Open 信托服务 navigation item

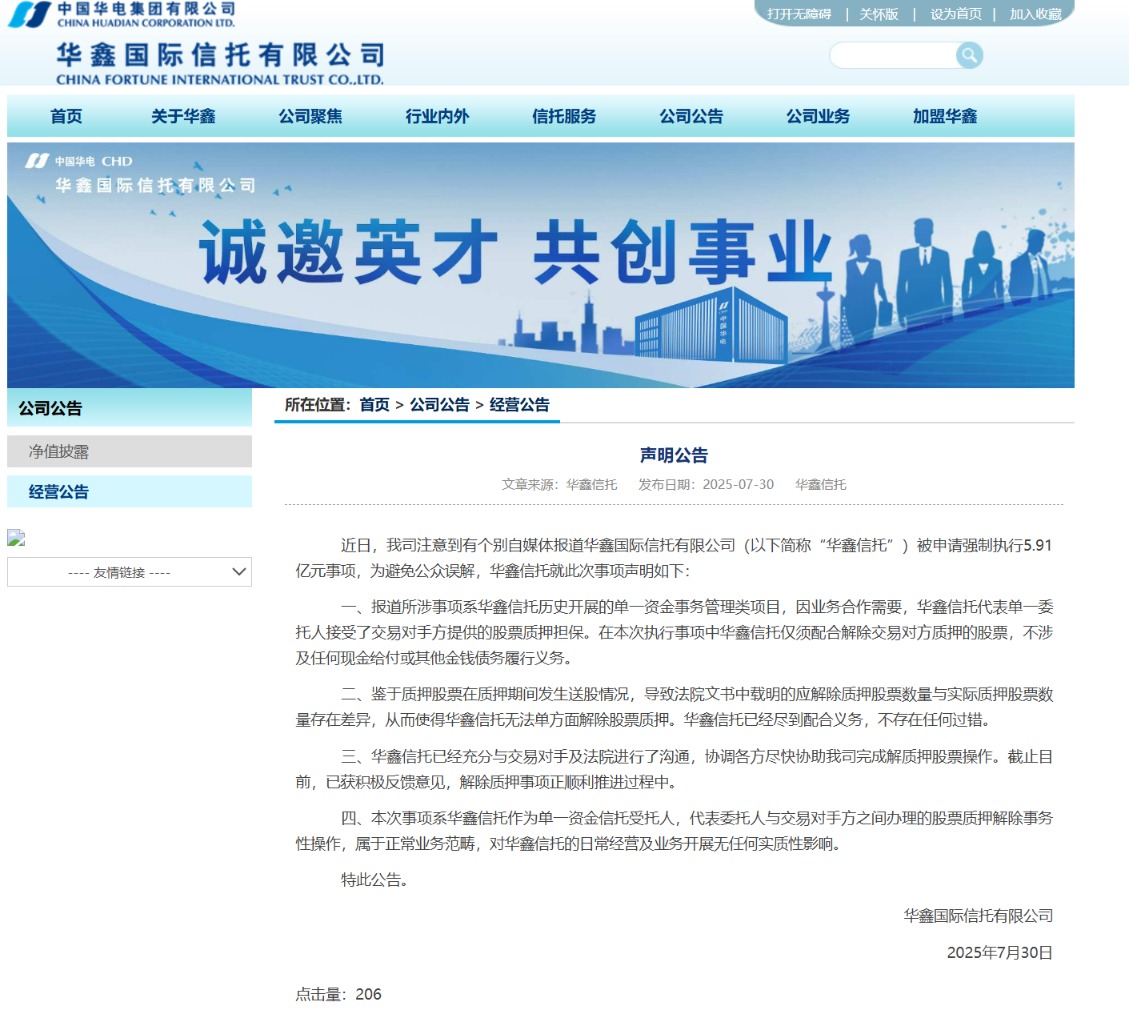pyautogui.click(x=564, y=117)
